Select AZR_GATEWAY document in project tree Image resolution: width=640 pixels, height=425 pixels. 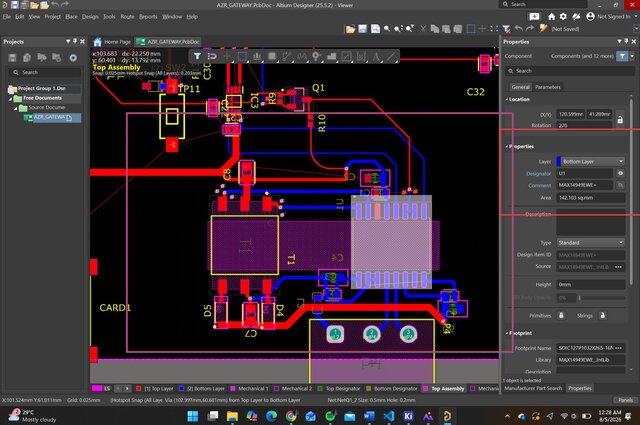[52, 118]
